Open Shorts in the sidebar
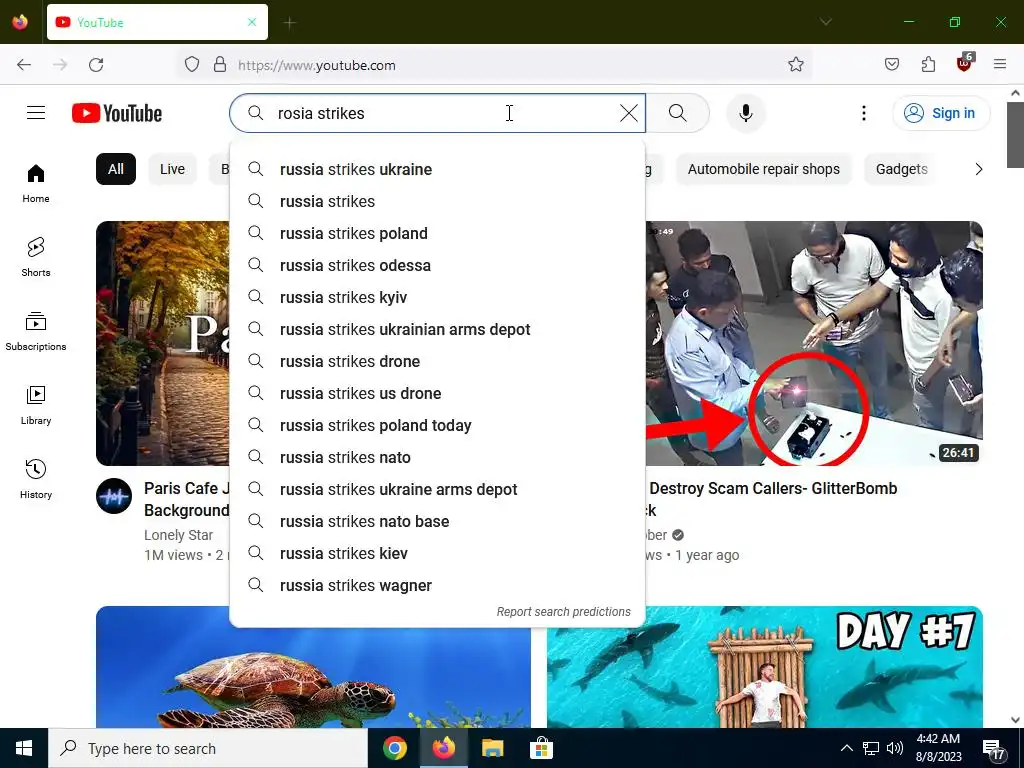1024x768 pixels. tap(36, 257)
